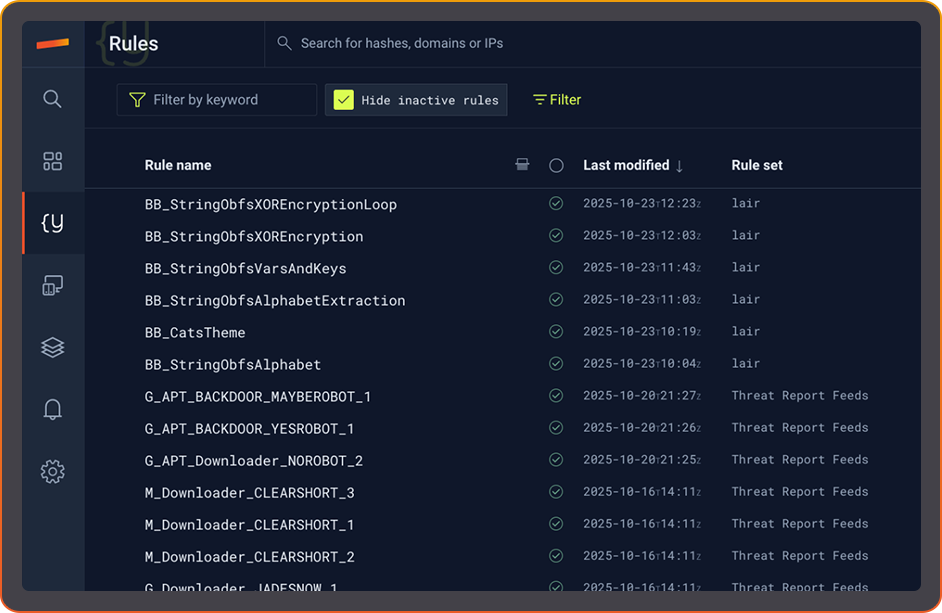Click the Rule set column header
Viewport: 942px width, 613px height.
(x=757, y=165)
